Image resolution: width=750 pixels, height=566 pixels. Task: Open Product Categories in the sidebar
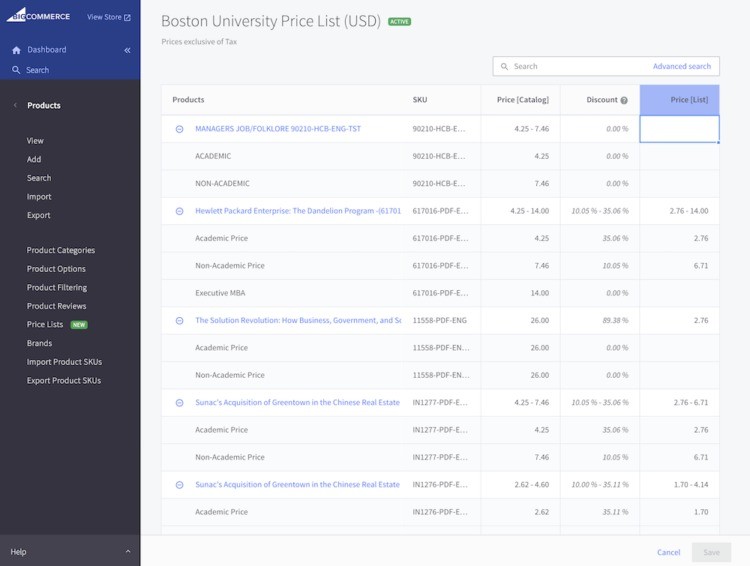pyautogui.click(x=61, y=250)
